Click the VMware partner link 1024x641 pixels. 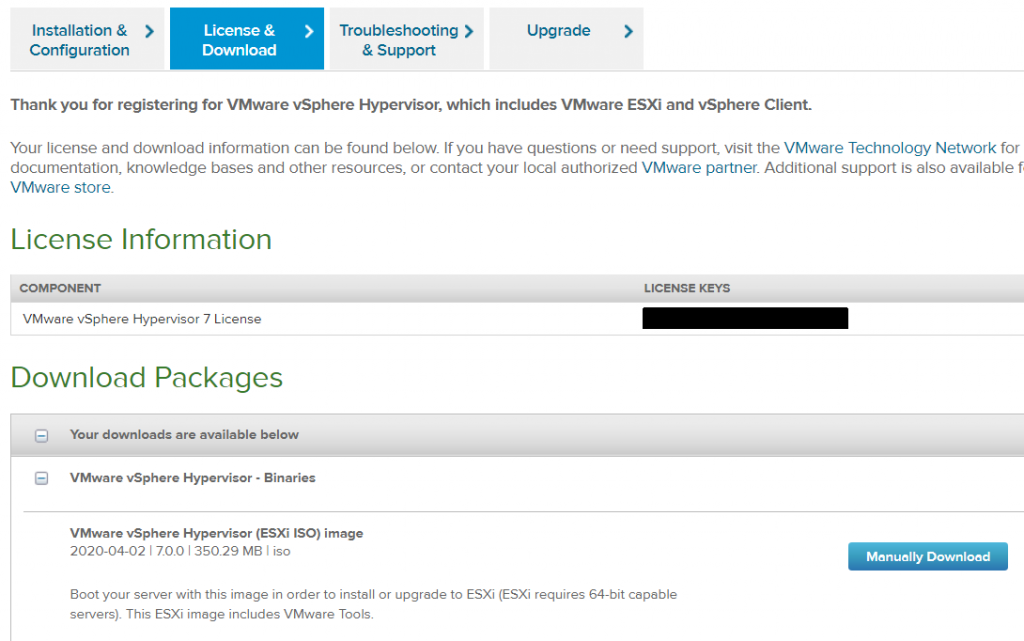[x=698, y=167]
